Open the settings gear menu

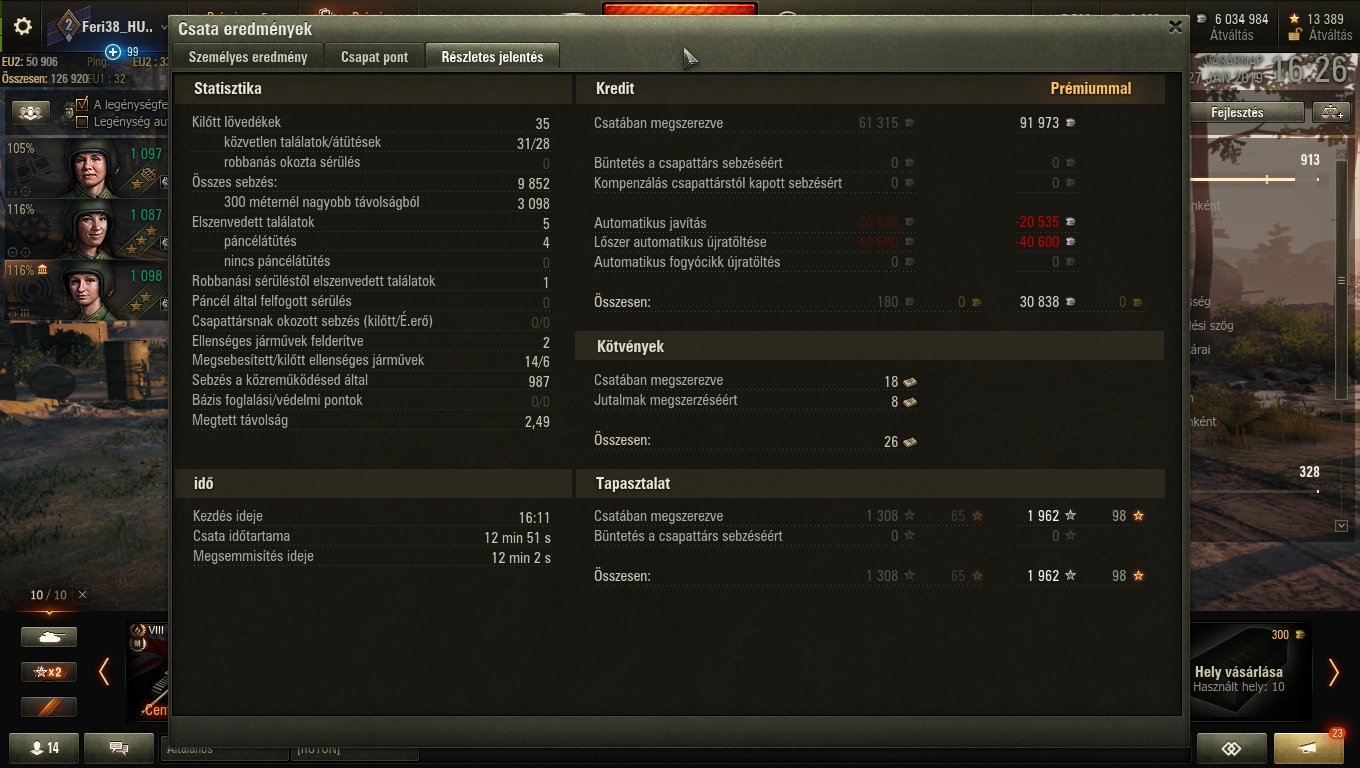coord(22,27)
